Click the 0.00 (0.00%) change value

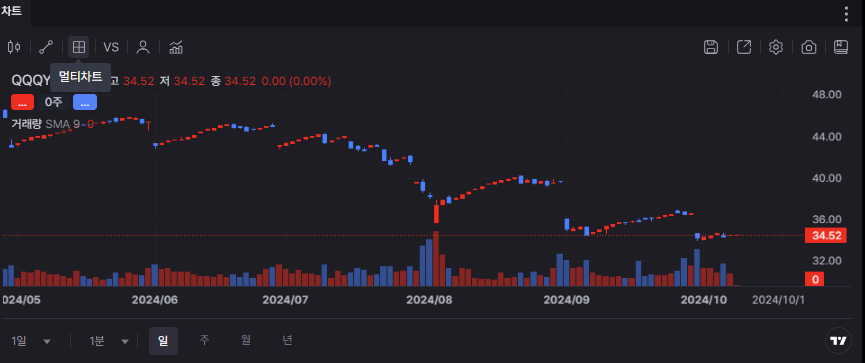[296, 81]
